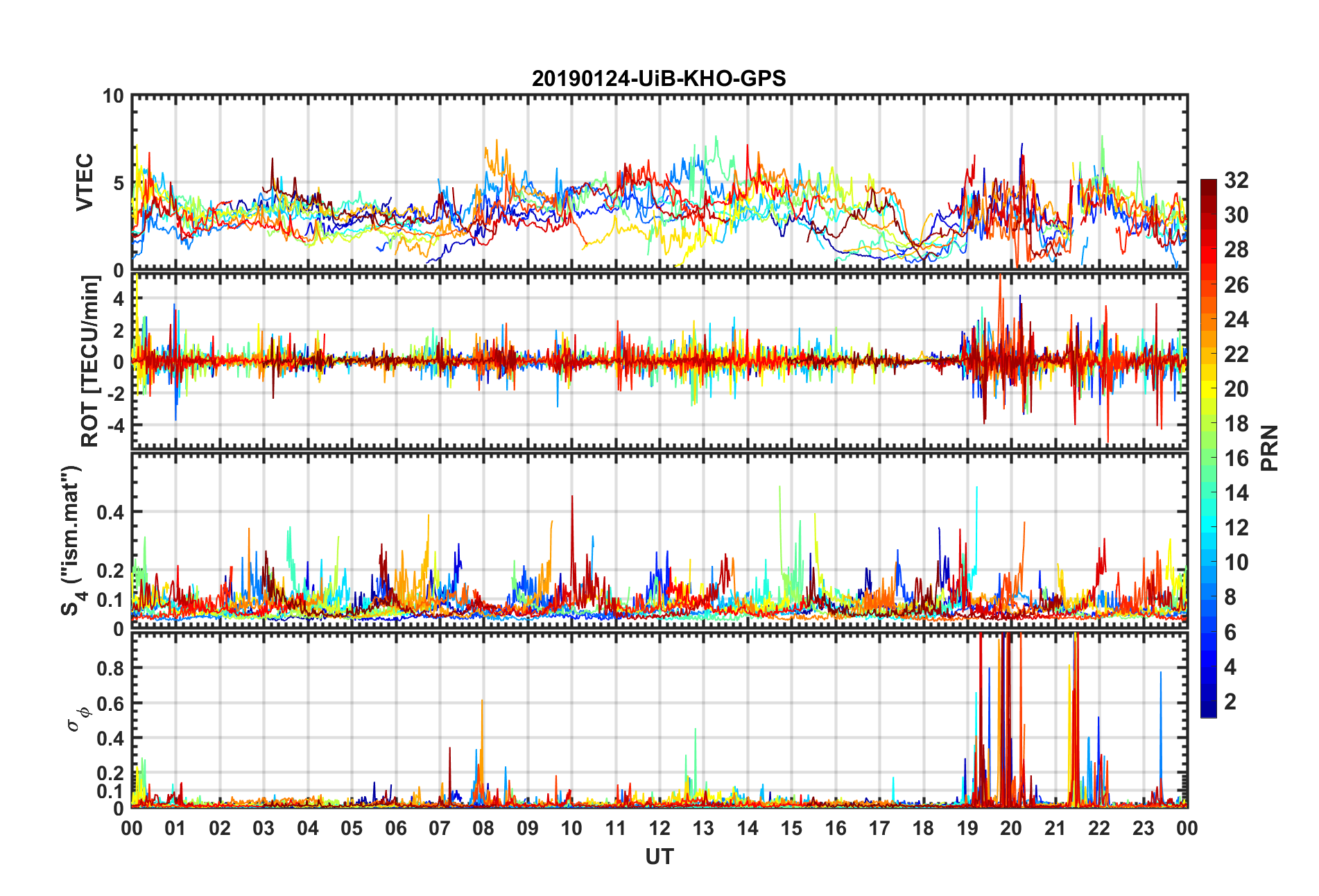Select UT axis tick label "03"
Viewport: 1319px width, 896px height.
[x=264, y=828]
